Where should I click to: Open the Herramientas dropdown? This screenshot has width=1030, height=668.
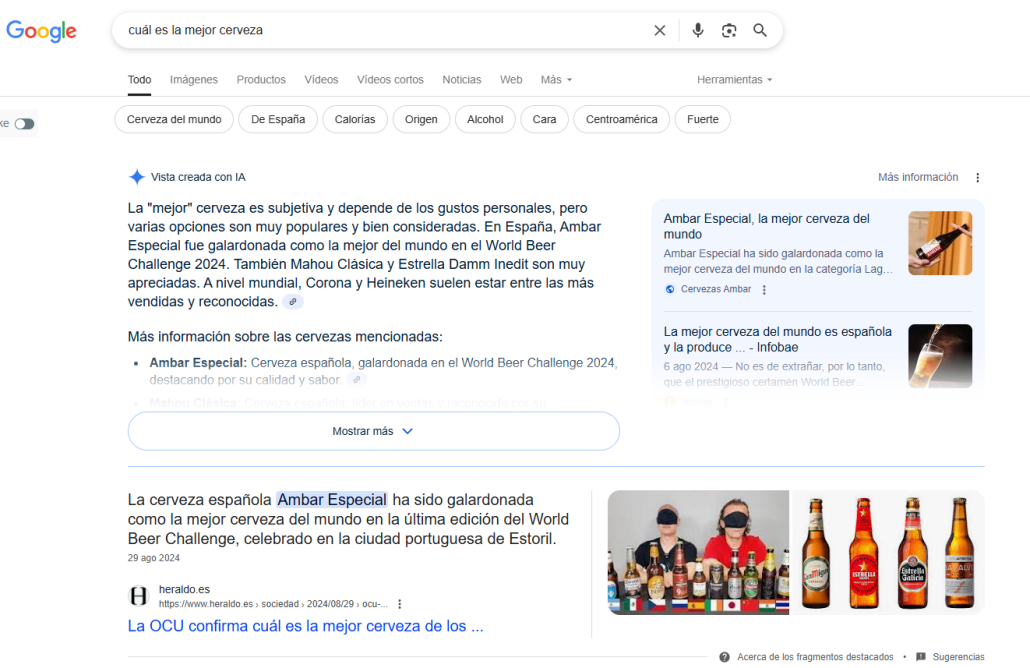(734, 79)
